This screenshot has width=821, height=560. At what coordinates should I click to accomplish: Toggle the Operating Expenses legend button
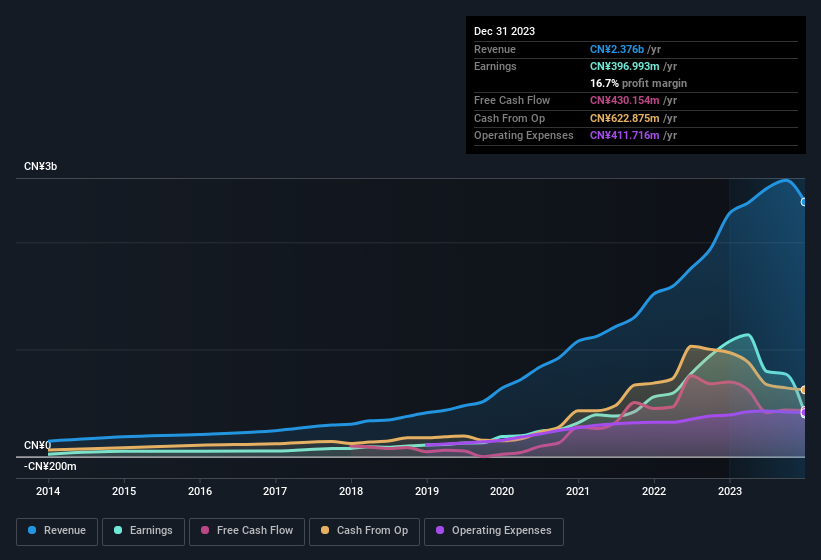(494, 531)
